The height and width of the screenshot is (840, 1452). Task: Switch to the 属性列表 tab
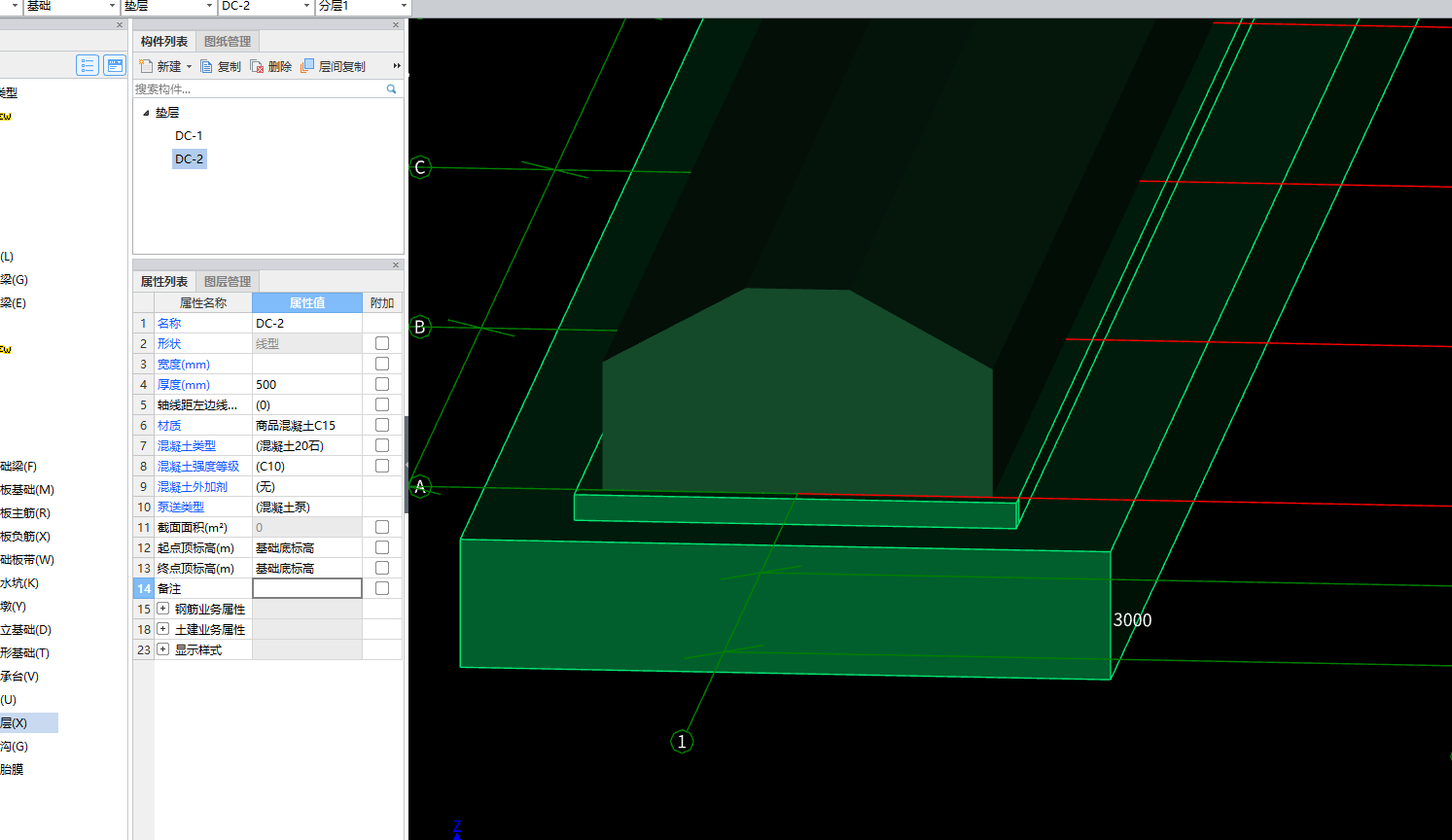[x=164, y=282]
